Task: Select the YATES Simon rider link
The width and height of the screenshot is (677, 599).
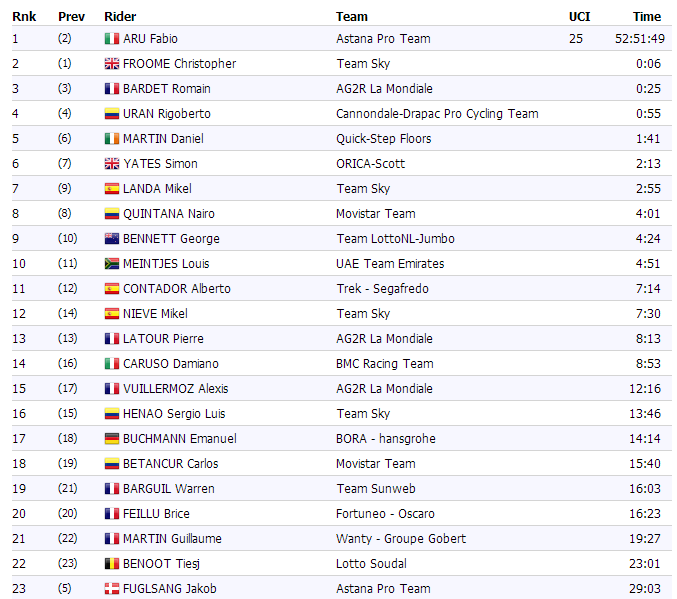Action: 160,164
